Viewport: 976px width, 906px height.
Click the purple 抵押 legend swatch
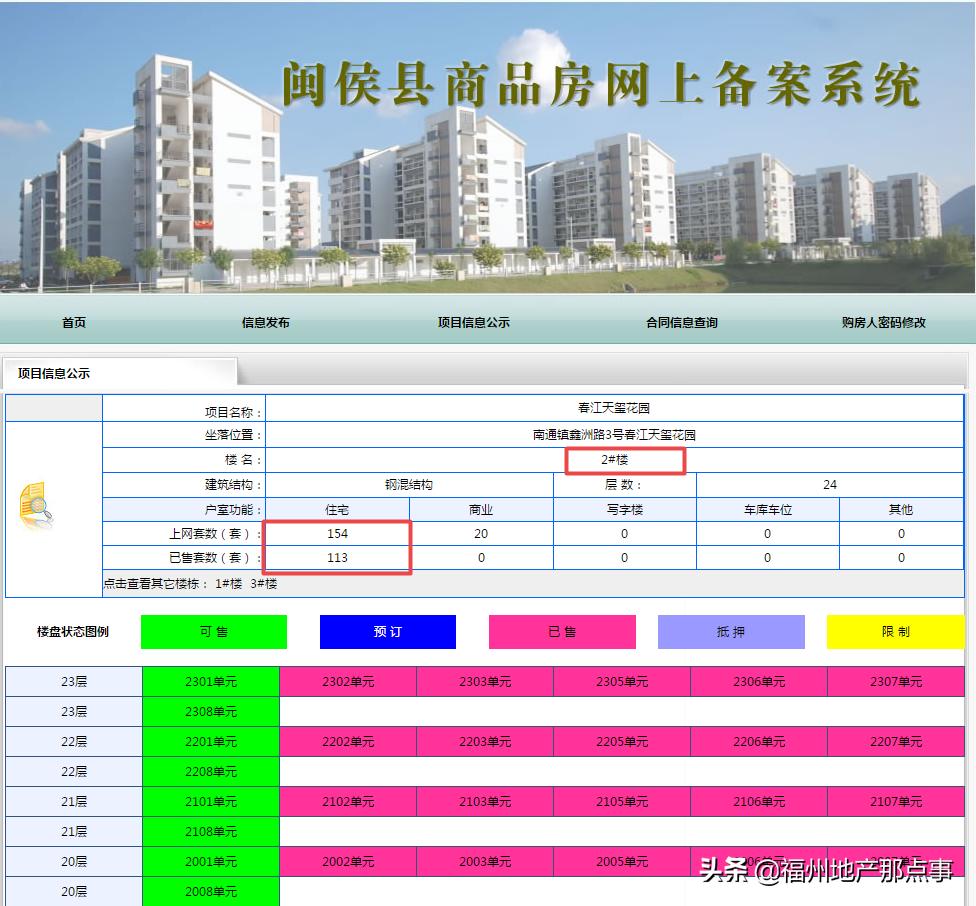point(733,632)
